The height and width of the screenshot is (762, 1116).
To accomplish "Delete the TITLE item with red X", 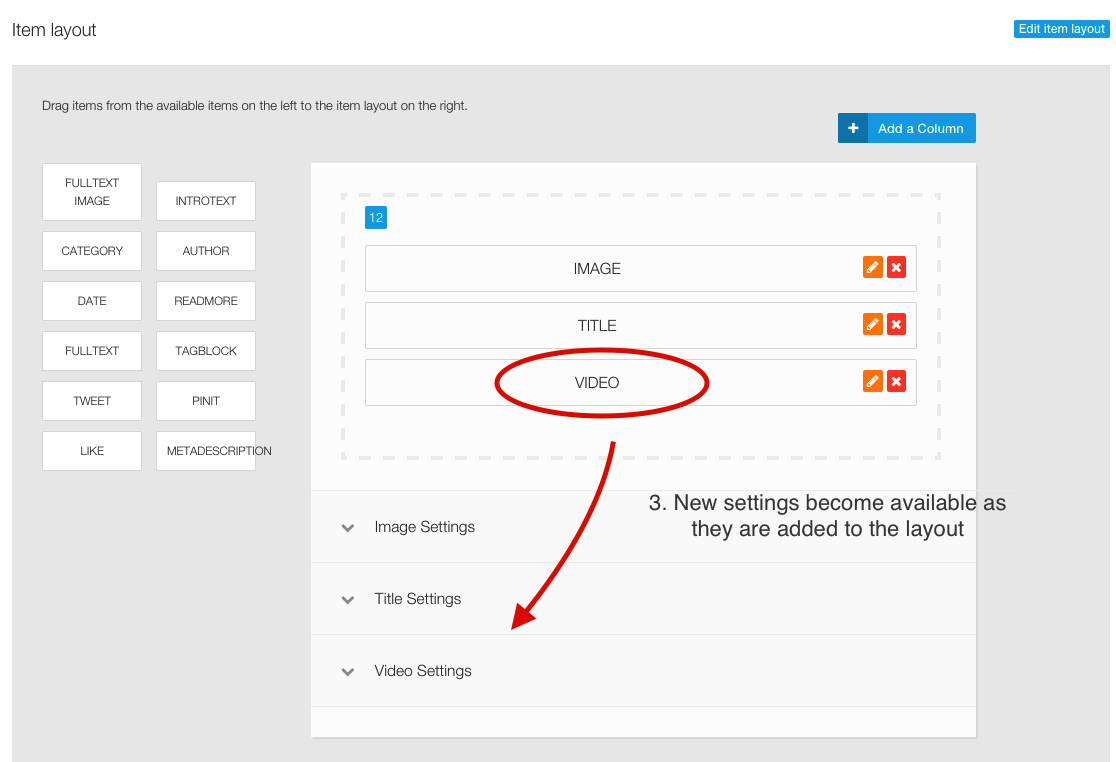I will (896, 324).
